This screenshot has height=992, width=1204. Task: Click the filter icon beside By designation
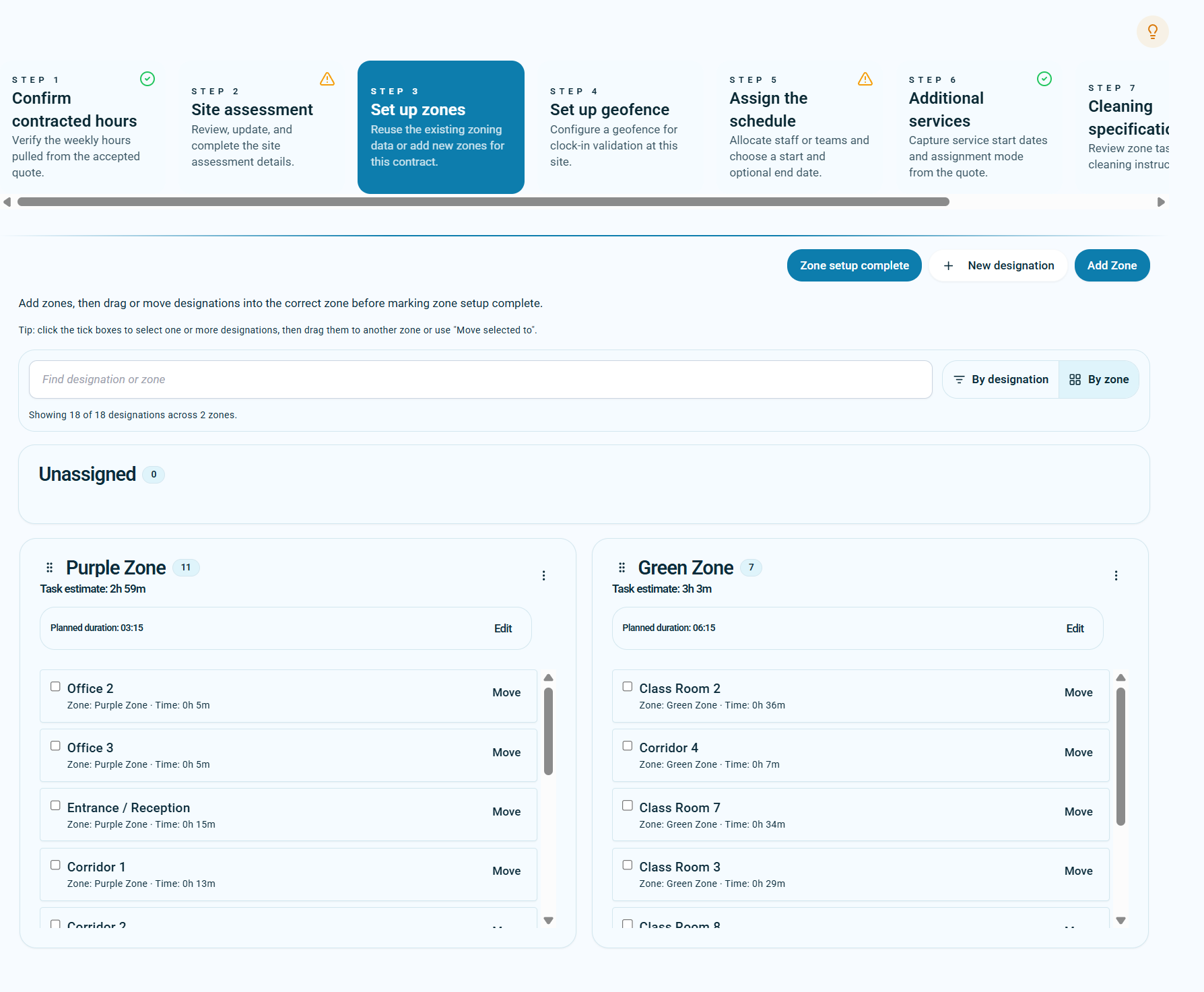pos(959,380)
